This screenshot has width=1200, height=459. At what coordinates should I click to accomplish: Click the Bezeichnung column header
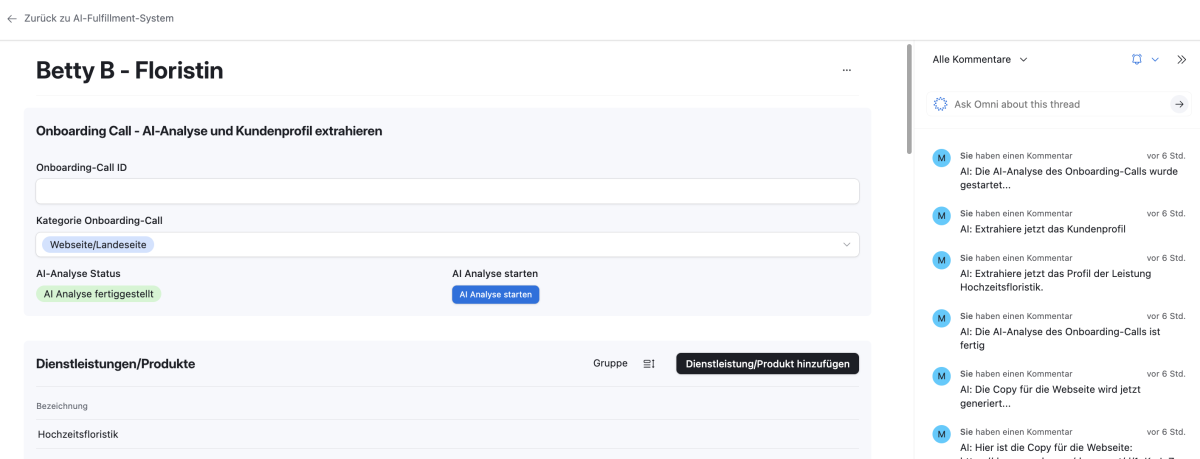(62, 406)
